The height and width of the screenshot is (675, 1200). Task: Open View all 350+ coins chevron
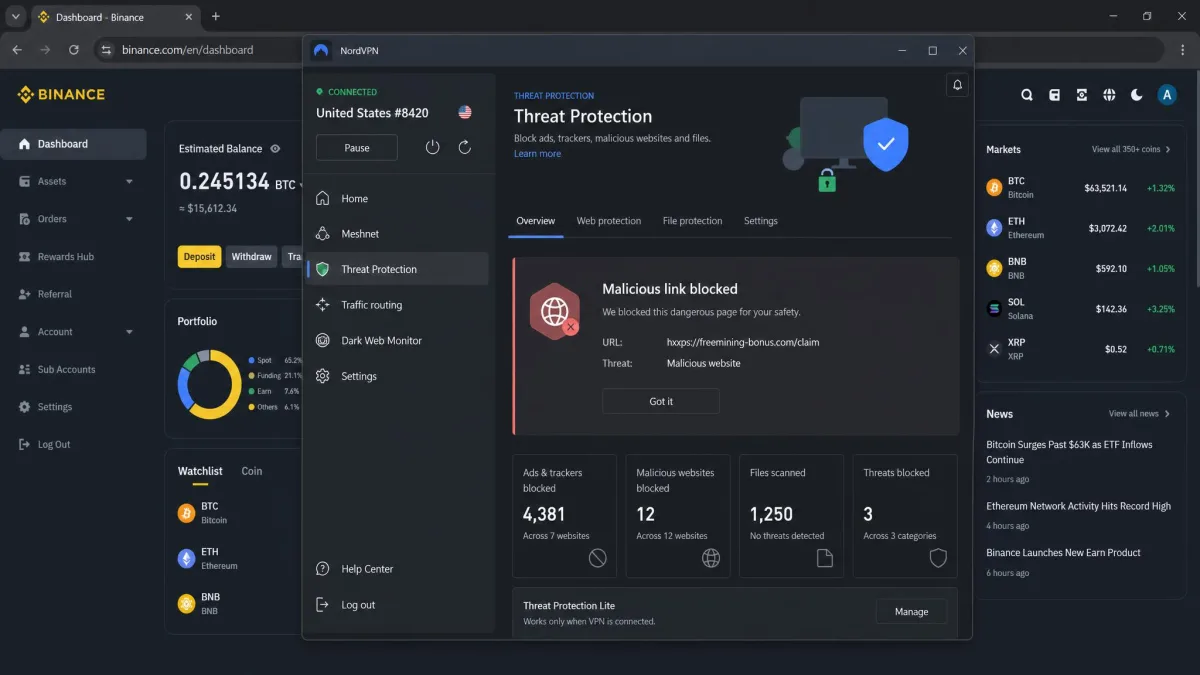click(1168, 149)
